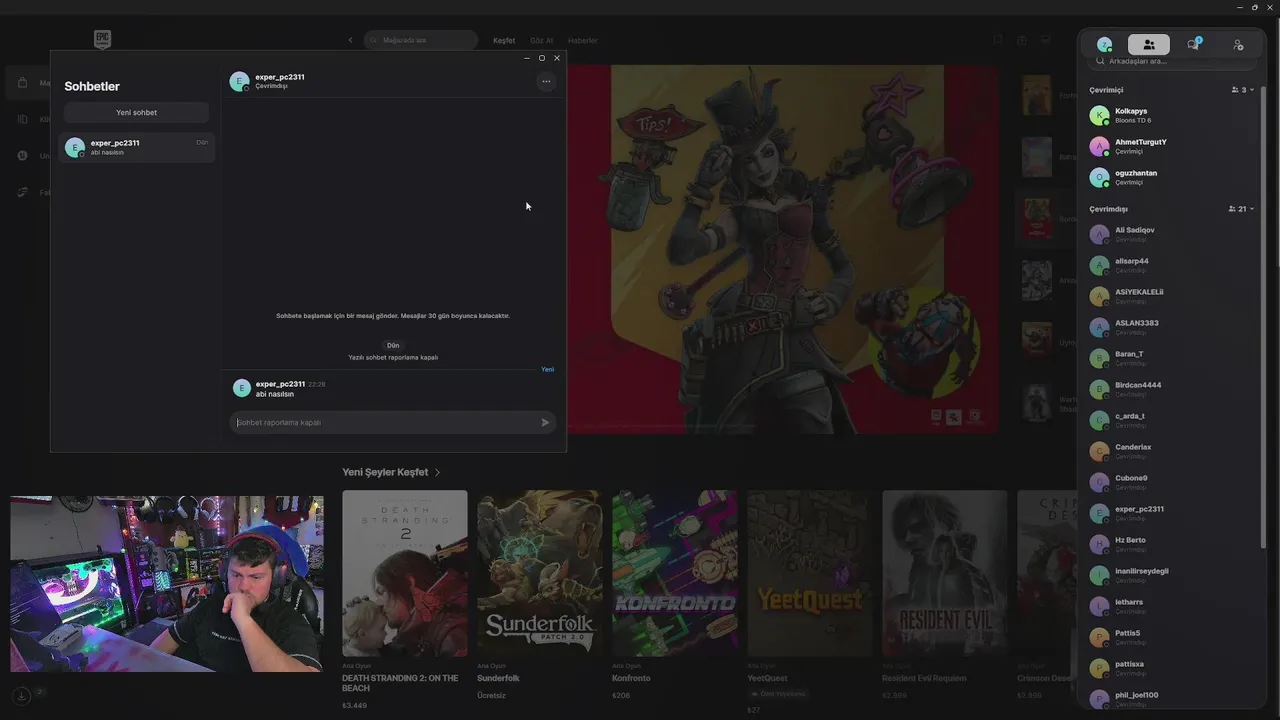Open exper_pc2311 conversation in Sohbetler list
The height and width of the screenshot is (720, 1280).
click(x=137, y=147)
